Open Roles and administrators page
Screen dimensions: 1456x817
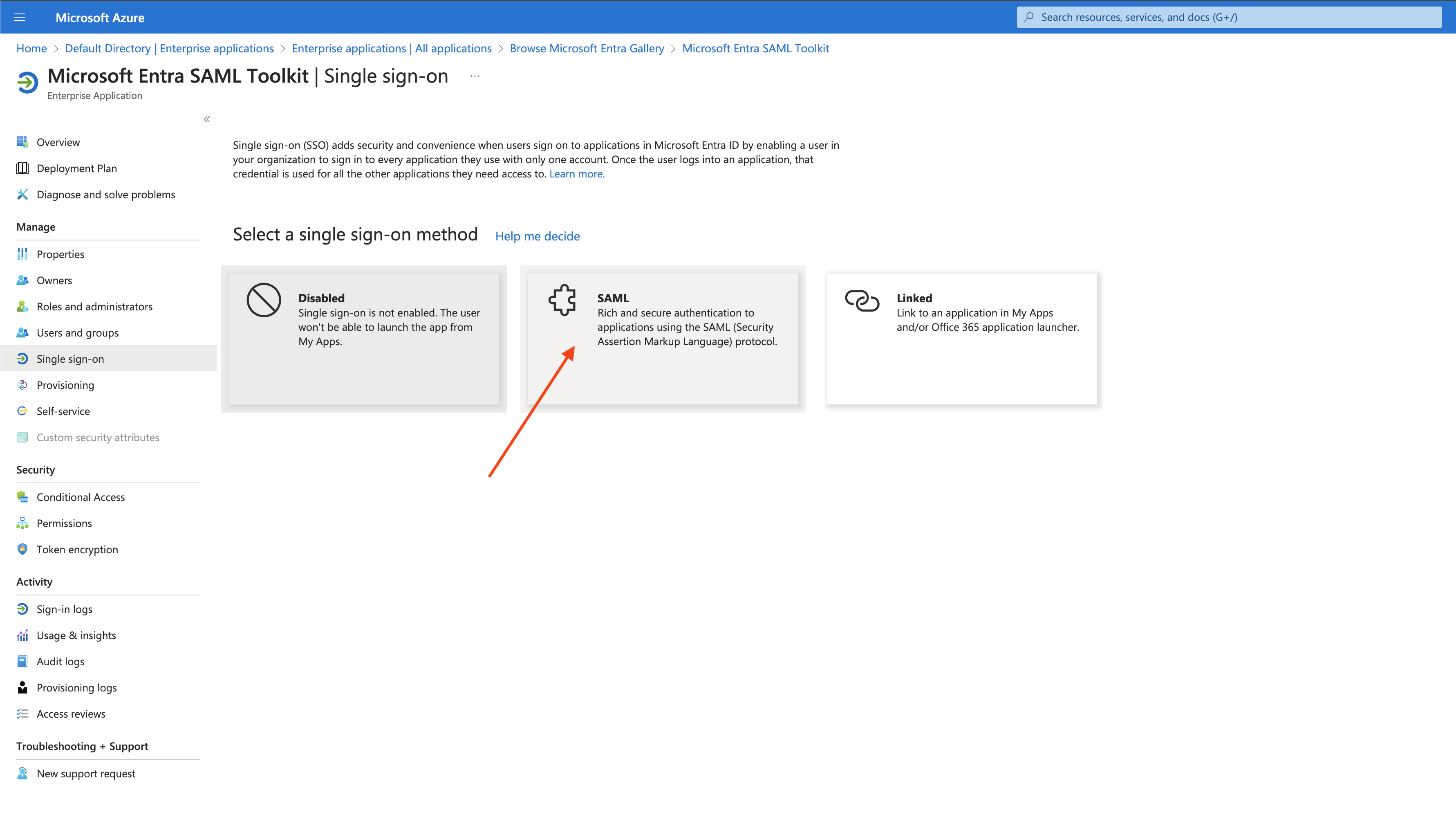click(x=94, y=306)
